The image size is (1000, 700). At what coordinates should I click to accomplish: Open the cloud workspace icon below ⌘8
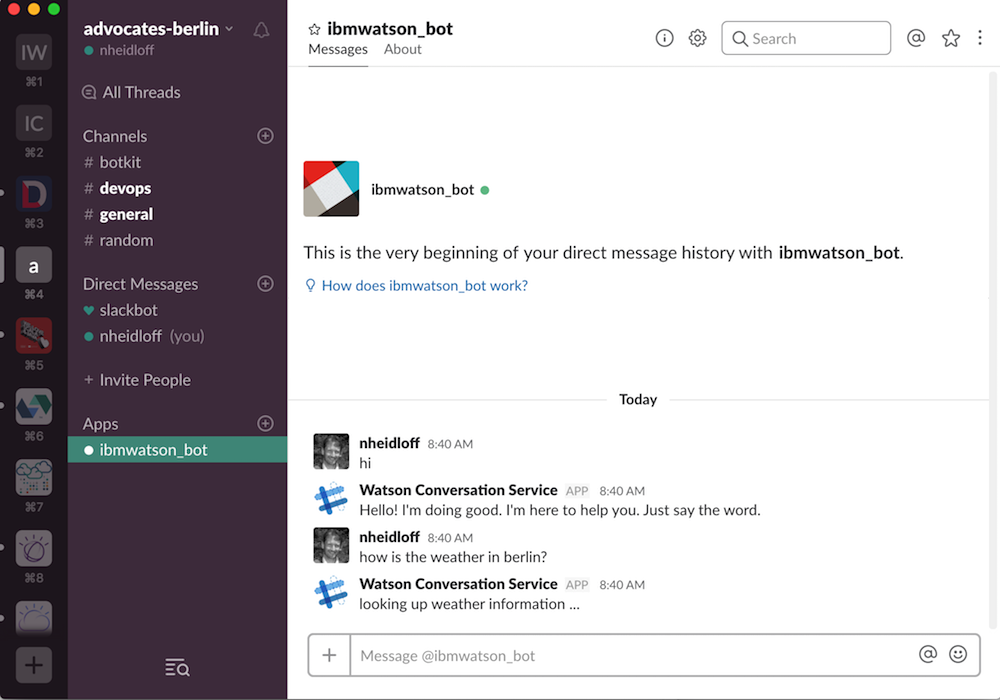(34, 618)
